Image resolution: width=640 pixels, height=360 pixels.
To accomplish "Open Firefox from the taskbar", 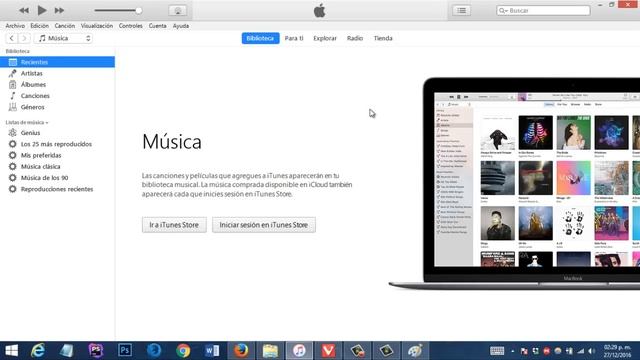I will click(241, 351).
